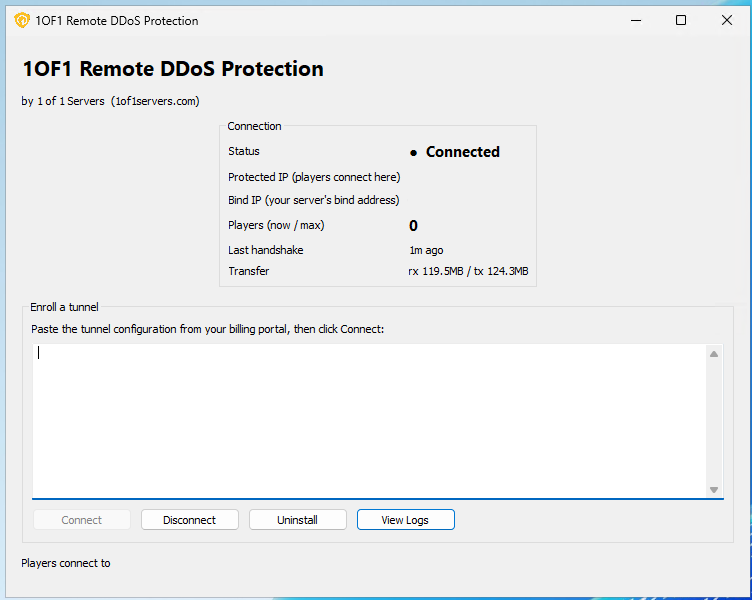Click the Disconnect button
The height and width of the screenshot is (600, 752).
tap(189, 519)
